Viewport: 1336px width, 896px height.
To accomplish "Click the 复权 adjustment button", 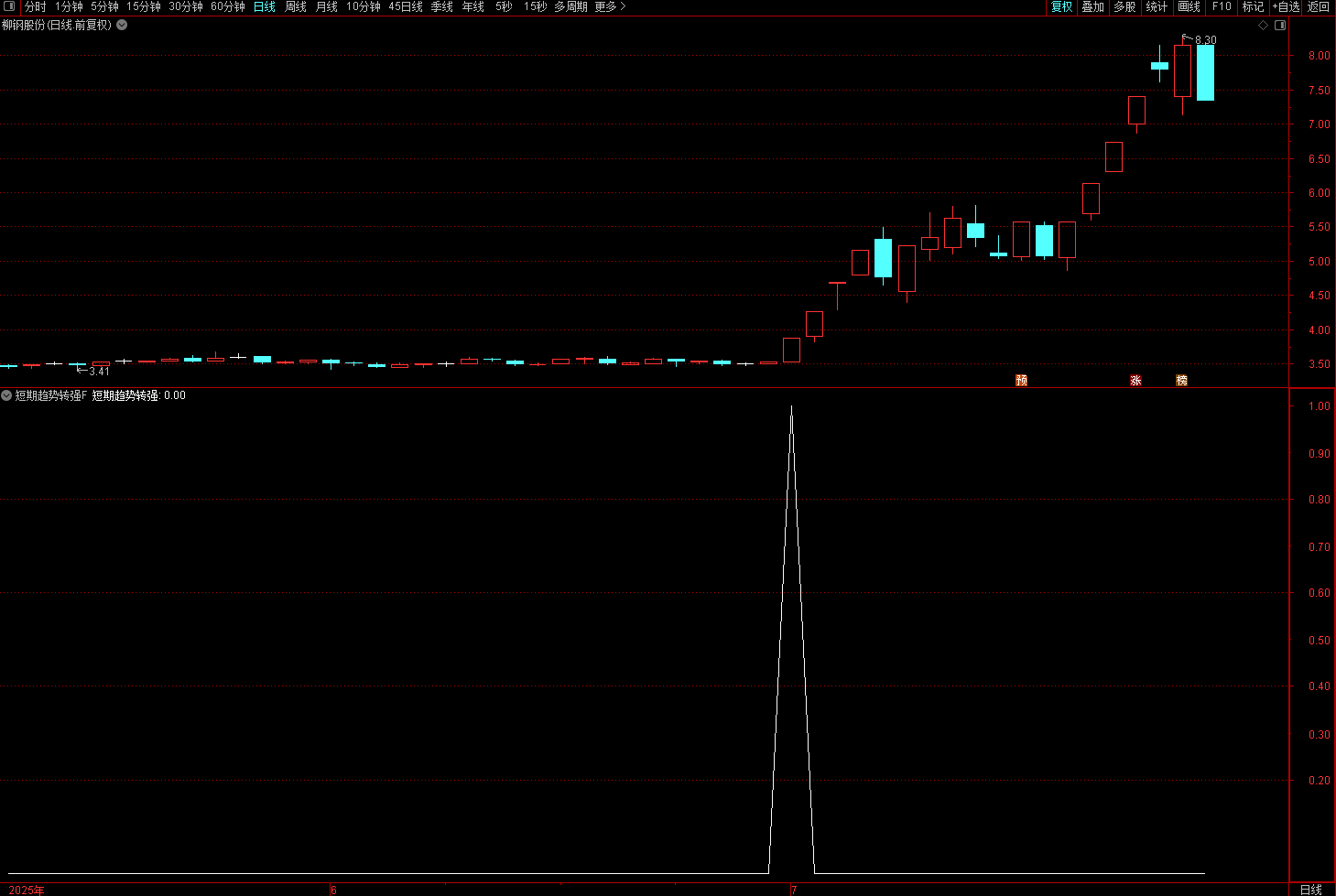I will 1061,6.
